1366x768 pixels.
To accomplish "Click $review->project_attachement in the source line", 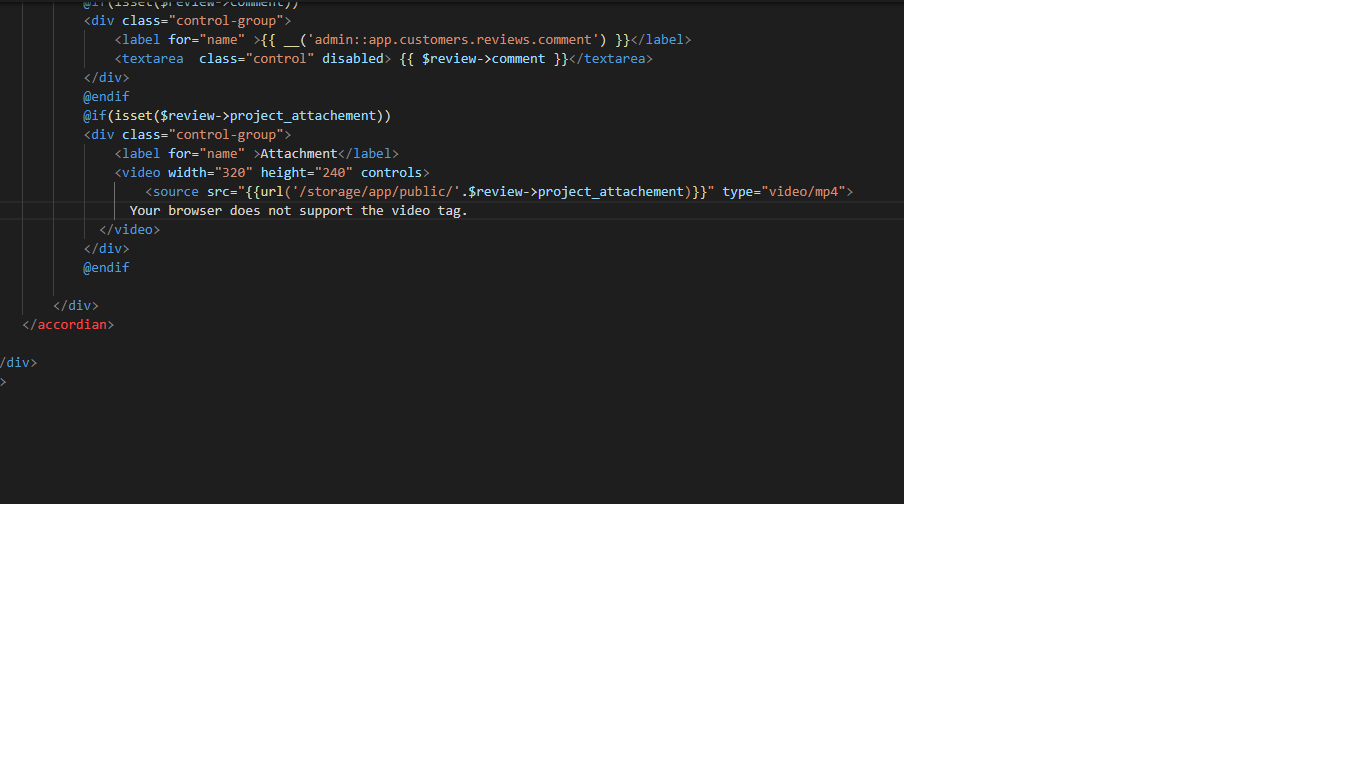I will (x=576, y=192).
